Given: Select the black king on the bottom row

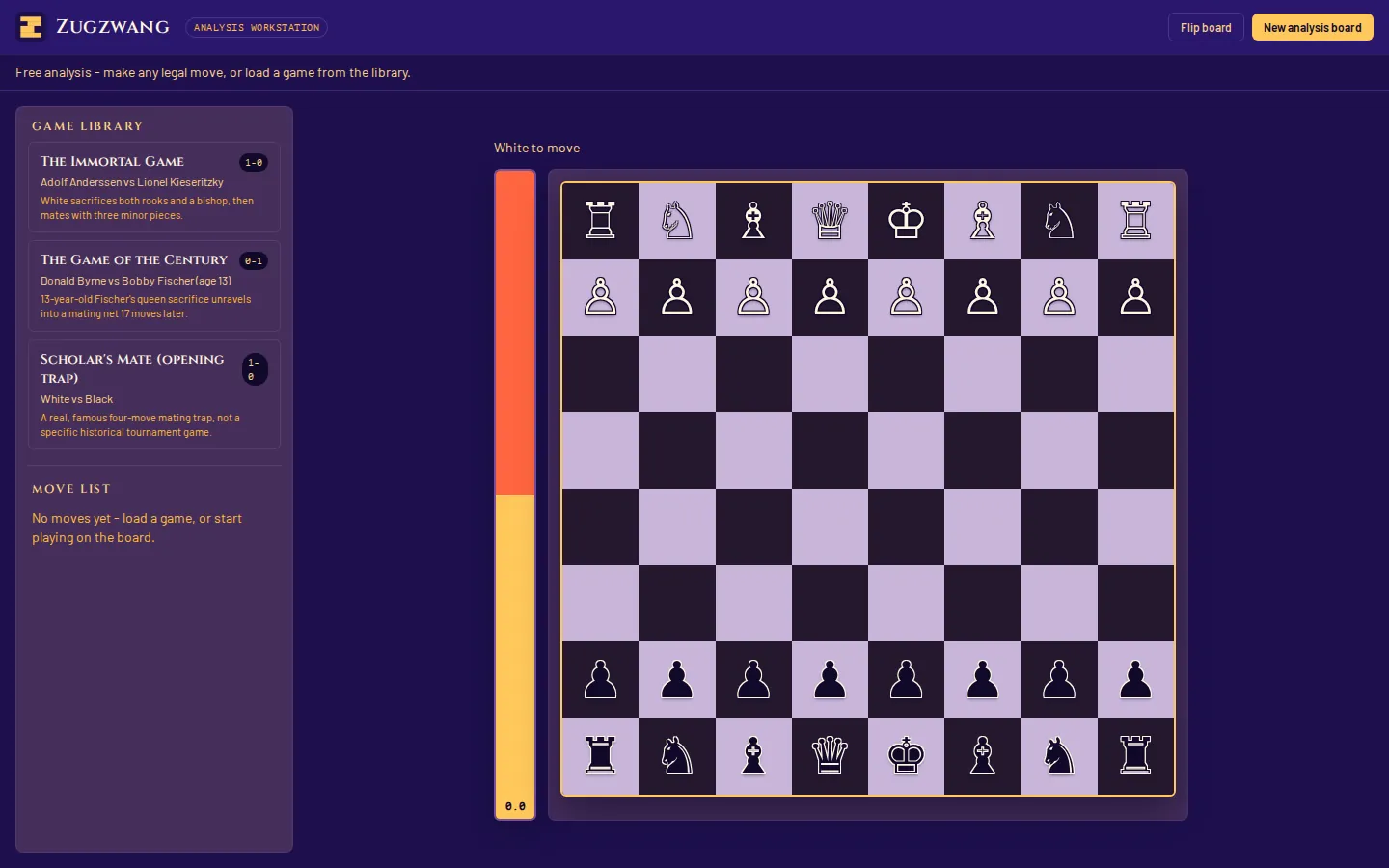Looking at the screenshot, I should [906, 756].
